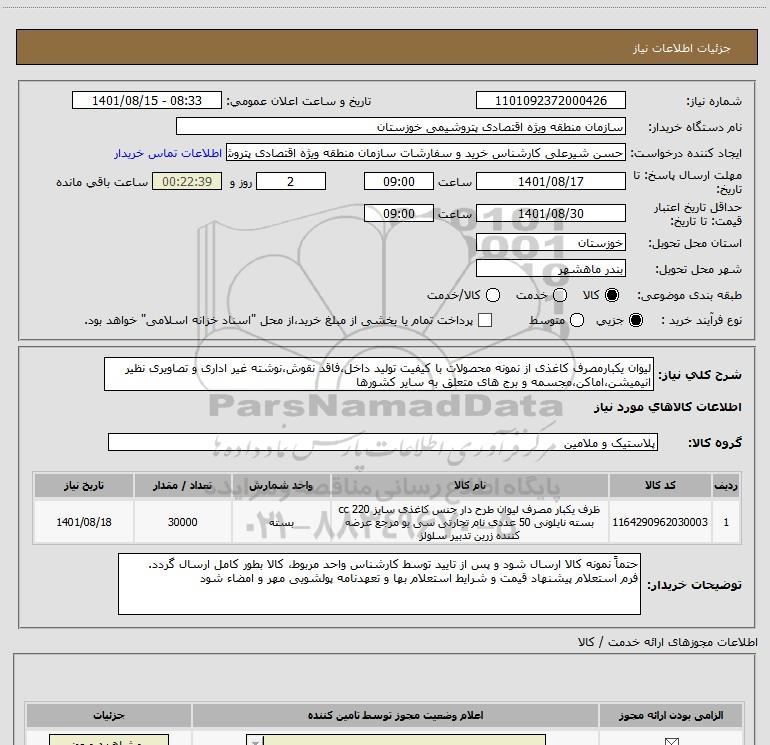This screenshot has height=745, width=770.
Task: Click the product name cell ظرف یکبار مصرف
Action: pos(469,522)
